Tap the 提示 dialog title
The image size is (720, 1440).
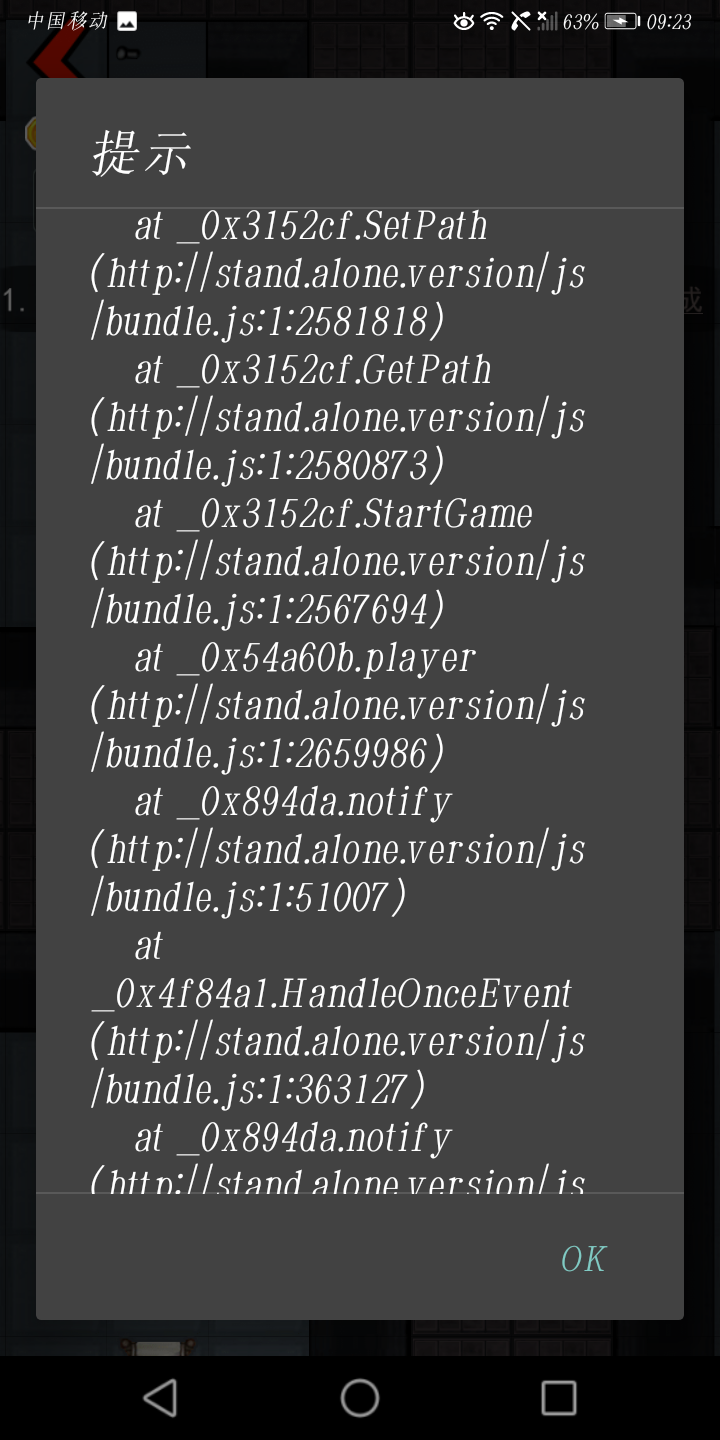point(141,154)
